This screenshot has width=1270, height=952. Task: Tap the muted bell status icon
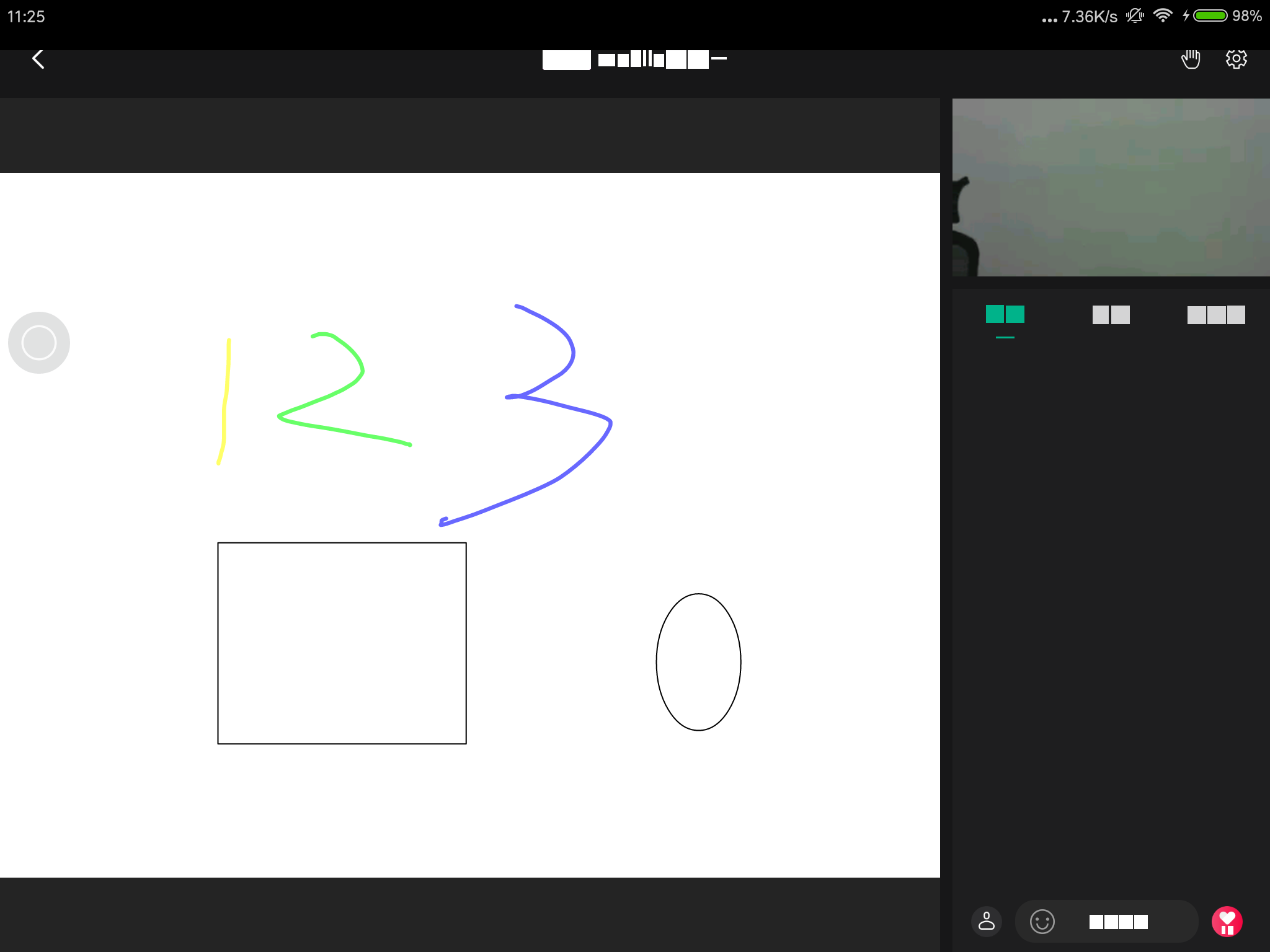1135,15
